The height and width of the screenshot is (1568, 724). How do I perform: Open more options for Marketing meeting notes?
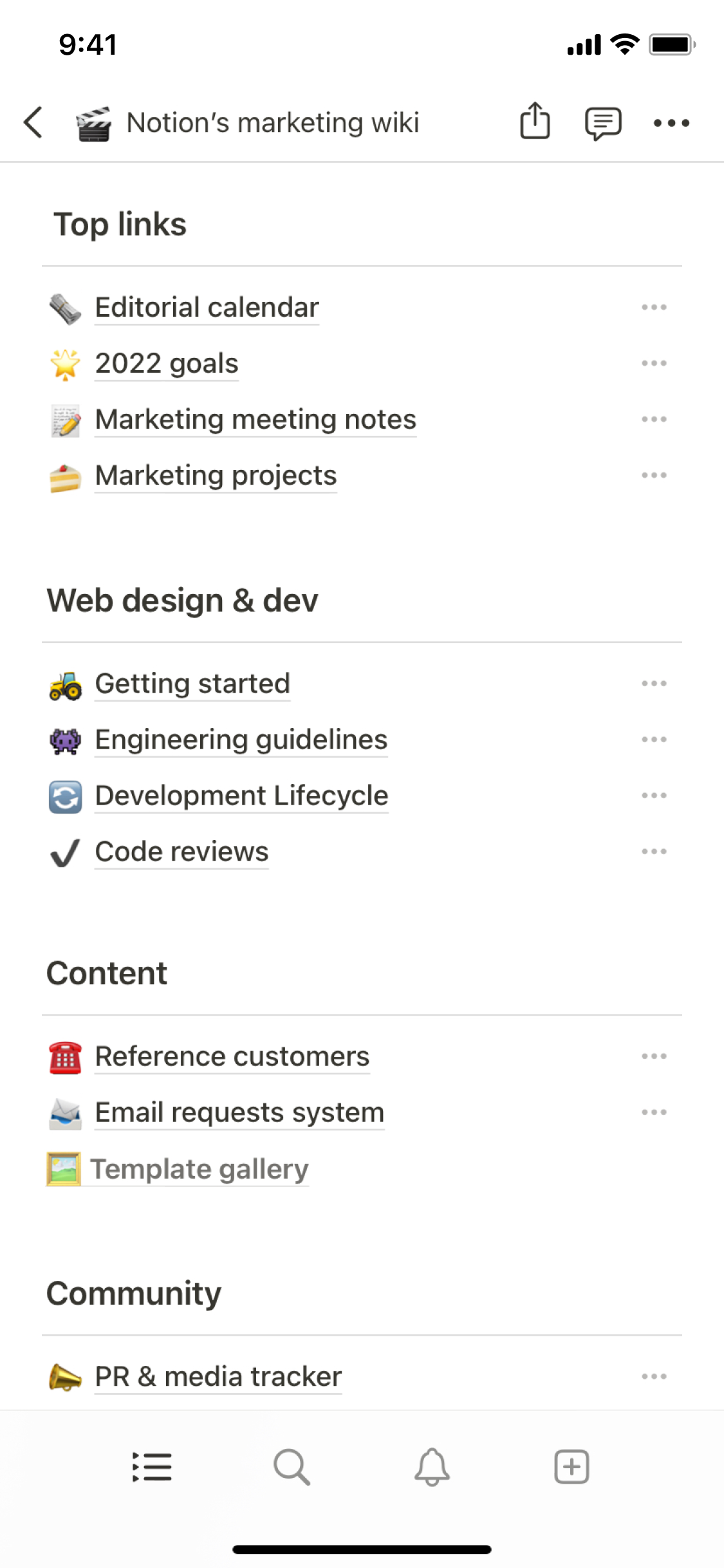coord(654,420)
